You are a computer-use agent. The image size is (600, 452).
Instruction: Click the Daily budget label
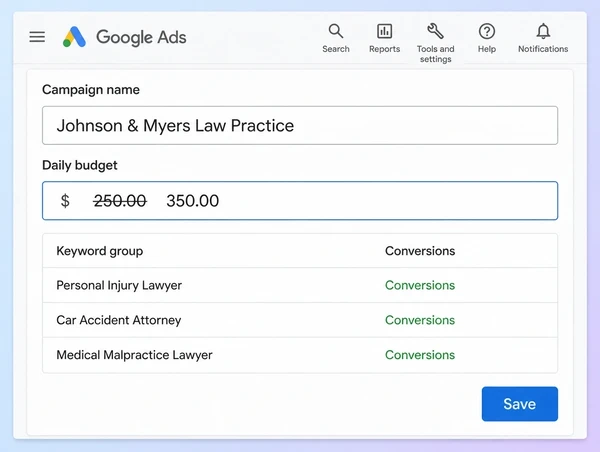coord(80,165)
